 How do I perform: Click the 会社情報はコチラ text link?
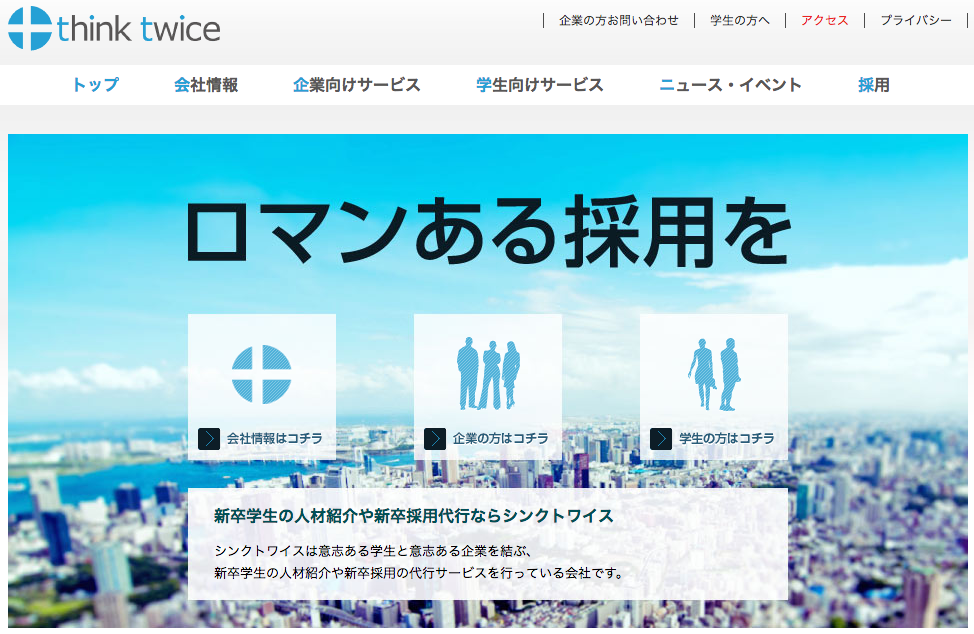click(274, 439)
